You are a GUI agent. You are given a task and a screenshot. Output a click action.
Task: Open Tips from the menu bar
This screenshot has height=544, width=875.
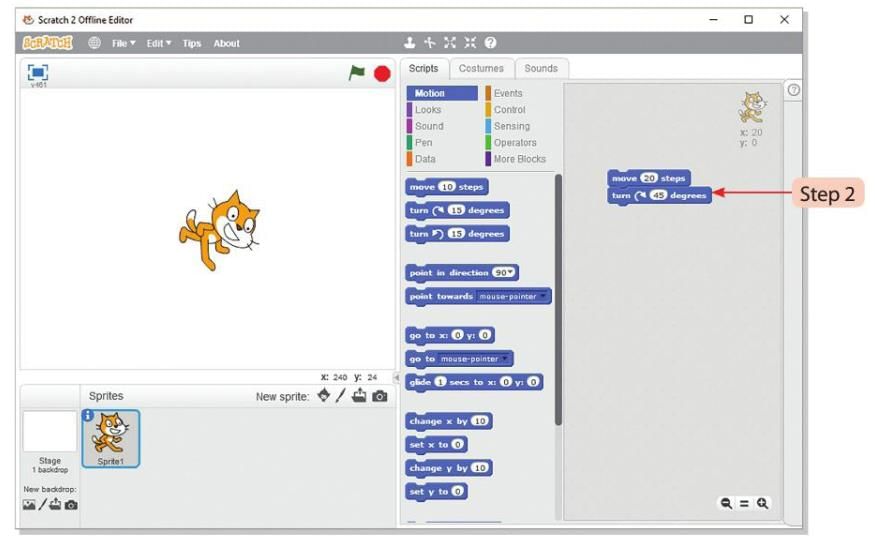[191, 43]
